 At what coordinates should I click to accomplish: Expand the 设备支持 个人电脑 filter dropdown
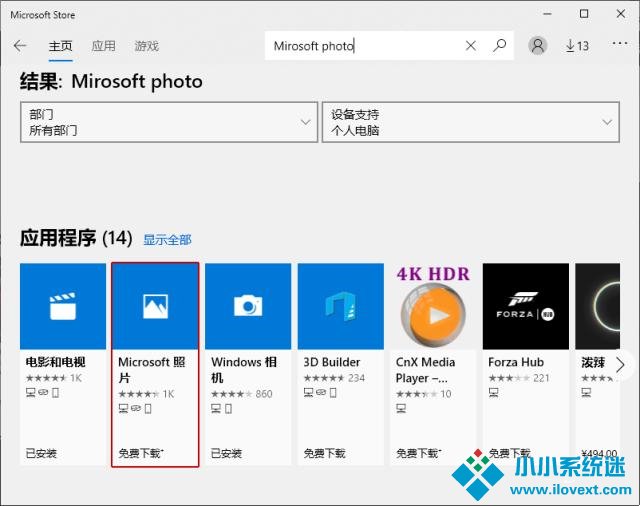tap(471, 122)
